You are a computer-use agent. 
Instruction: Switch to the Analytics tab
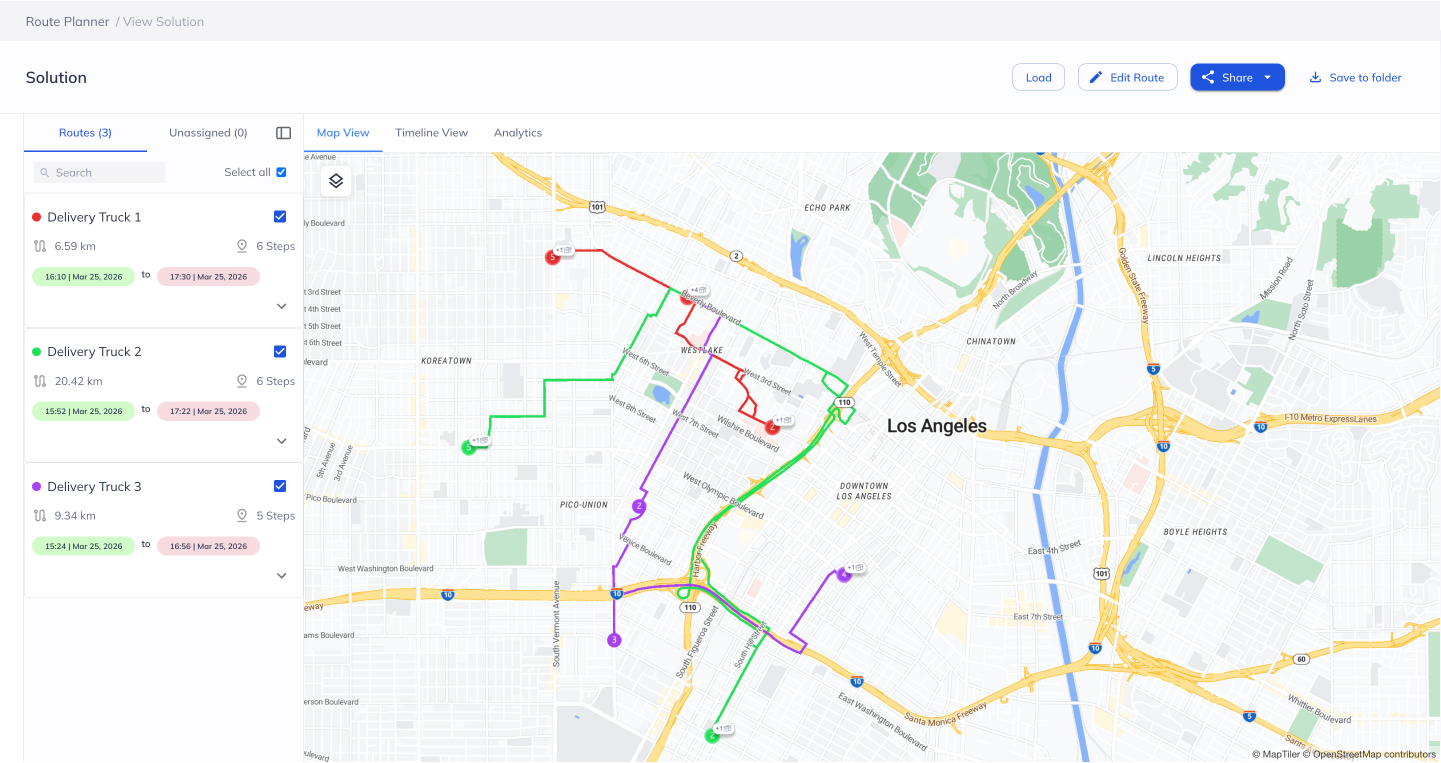click(518, 133)
